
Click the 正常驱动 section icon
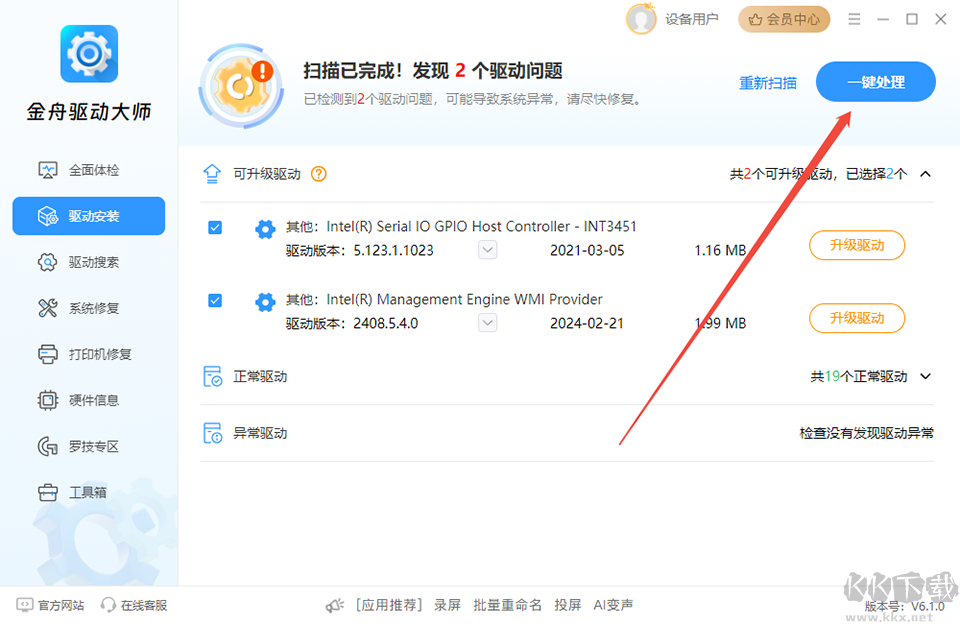[212, 376]
